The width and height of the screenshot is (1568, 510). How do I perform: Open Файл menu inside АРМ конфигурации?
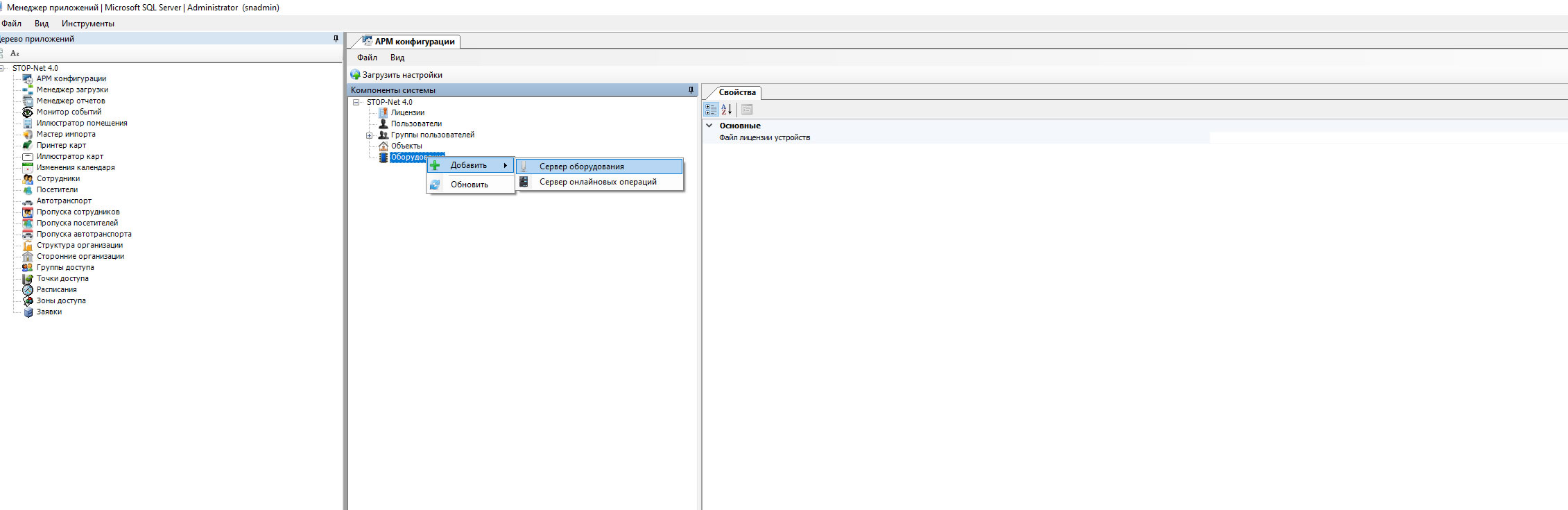(x=368, y=58)
